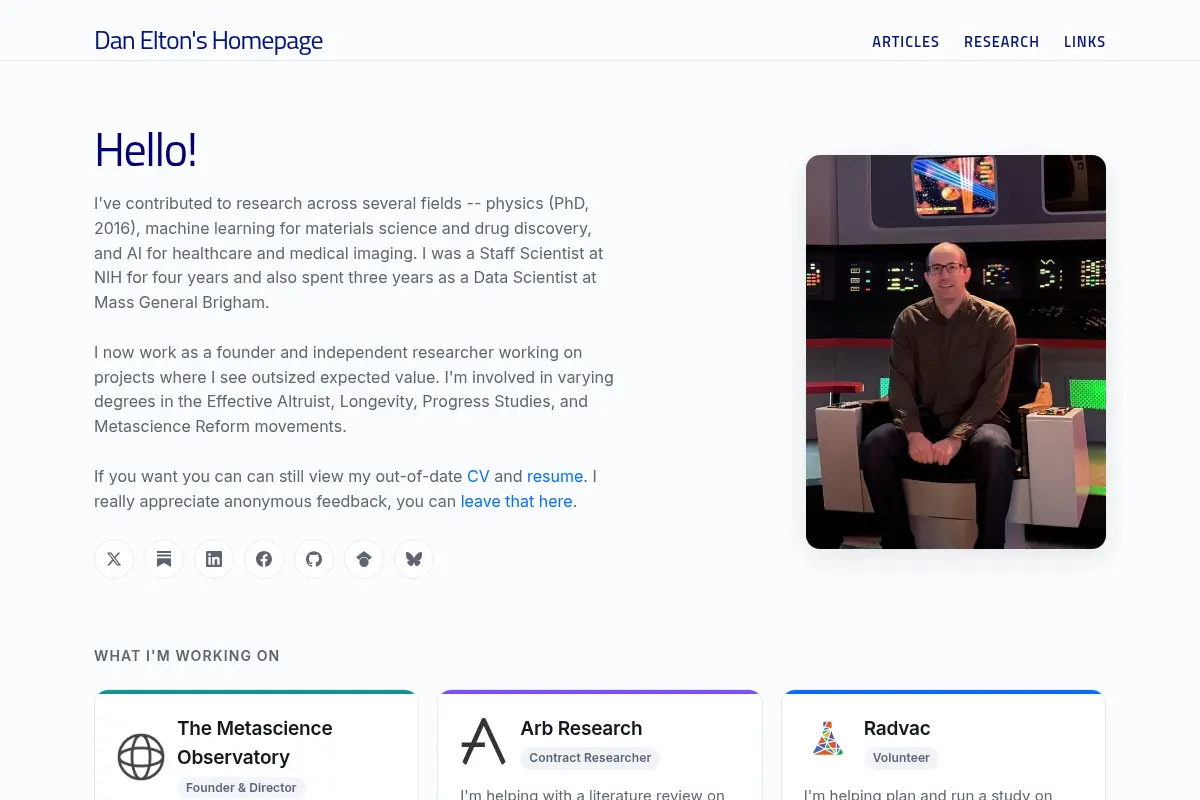Open the resume link
1200x800 pixels.
tap(555, 476)
